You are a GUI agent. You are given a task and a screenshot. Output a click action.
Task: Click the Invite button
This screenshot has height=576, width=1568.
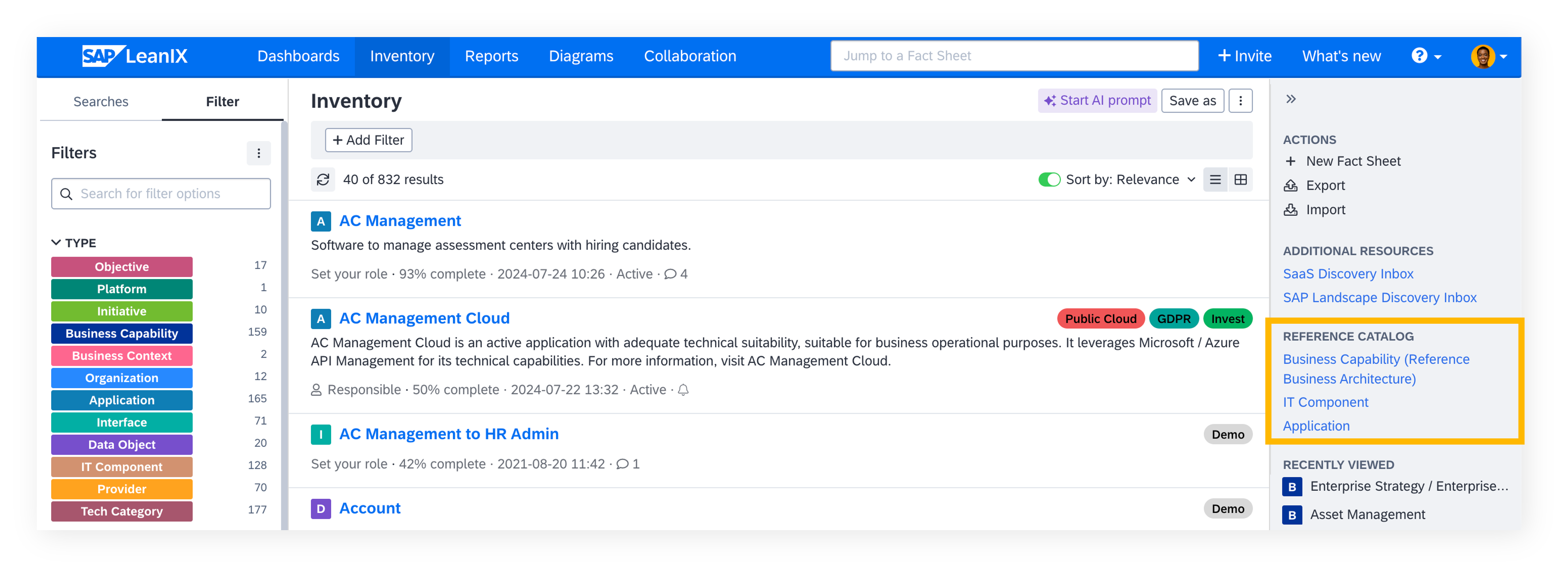(x=1244, y=56)
